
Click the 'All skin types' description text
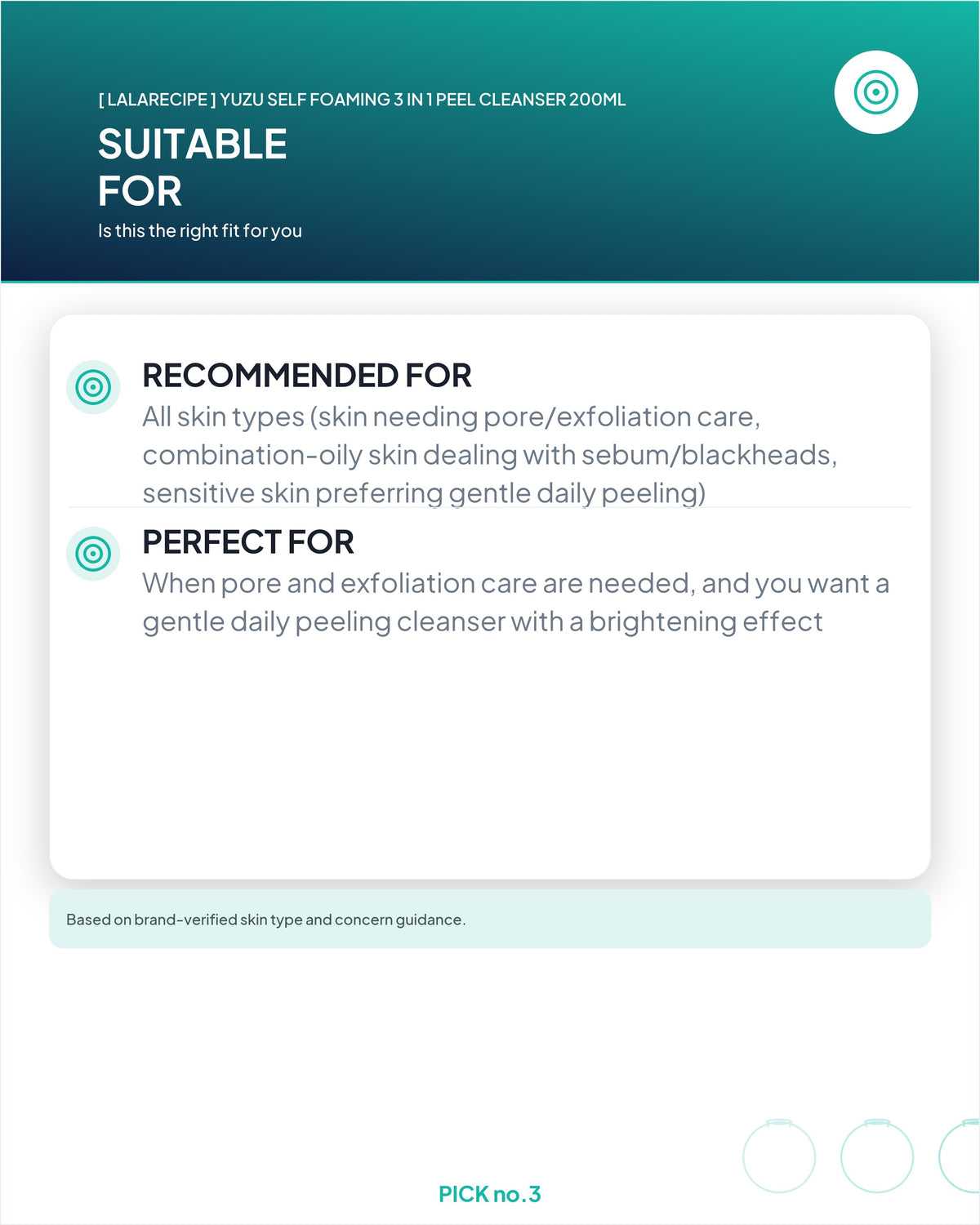tap(490, 455)
